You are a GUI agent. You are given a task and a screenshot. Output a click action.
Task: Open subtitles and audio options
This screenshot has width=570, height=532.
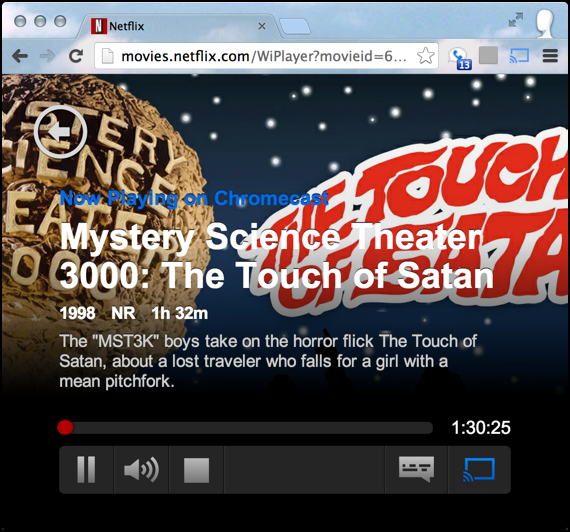point(416,469)
